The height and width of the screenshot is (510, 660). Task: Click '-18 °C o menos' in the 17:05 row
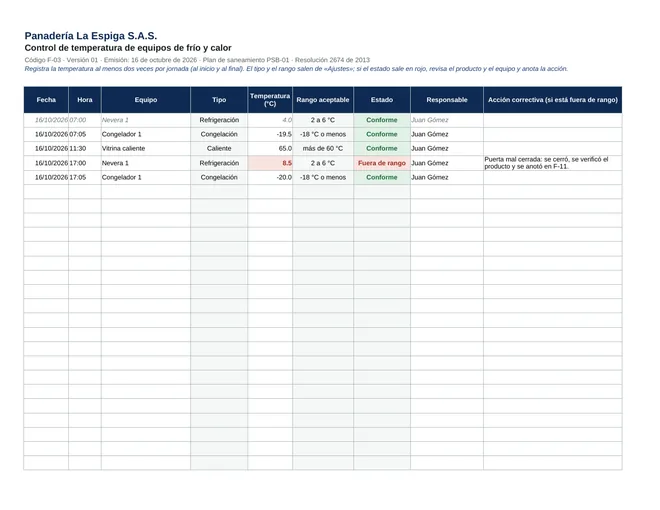[x=323, y=177]
